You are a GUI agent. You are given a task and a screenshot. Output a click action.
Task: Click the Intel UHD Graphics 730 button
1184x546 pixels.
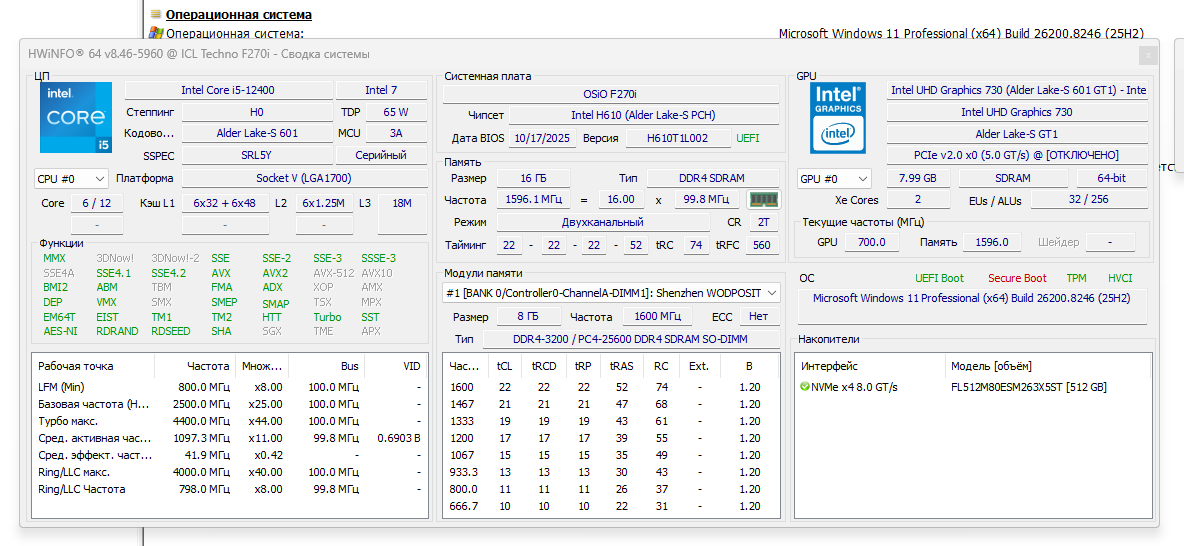click(x=1016, y=113)
